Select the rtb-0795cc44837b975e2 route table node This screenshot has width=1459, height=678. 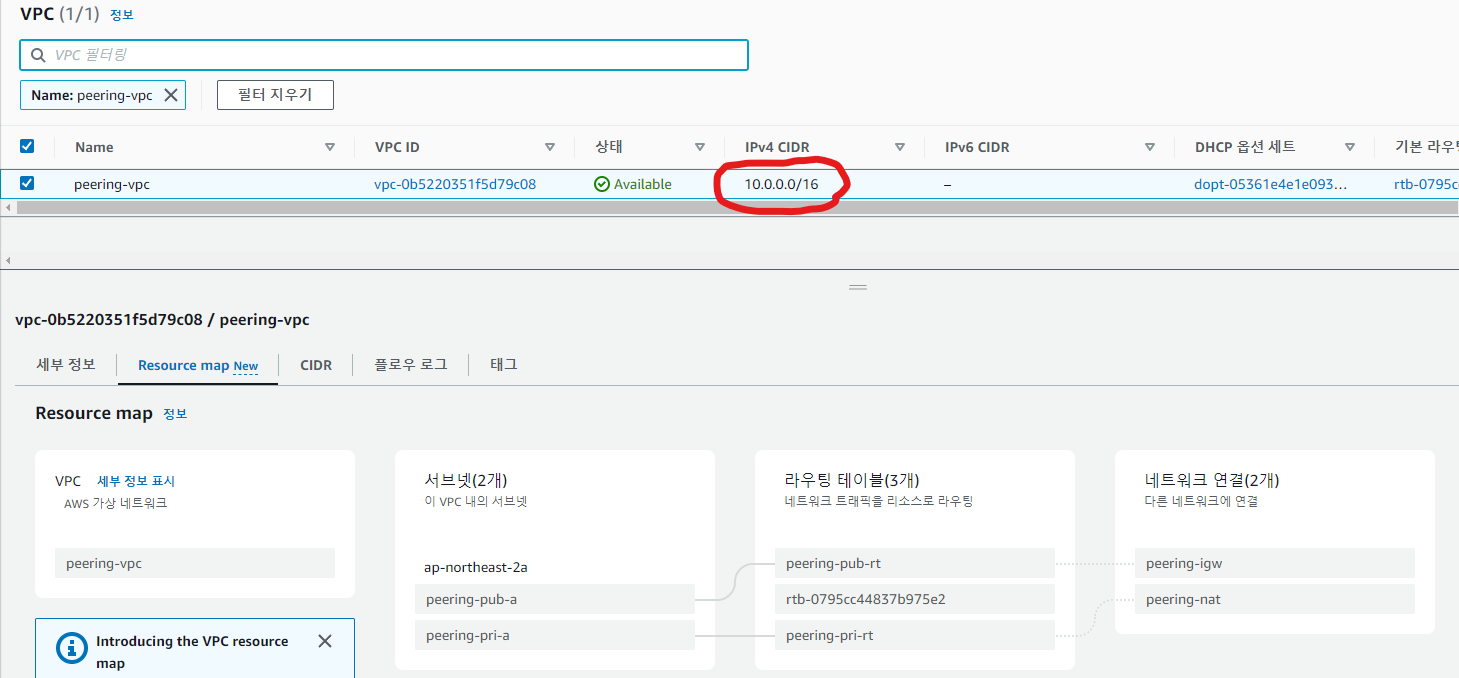pyautogui.click(x=915, y=599)
